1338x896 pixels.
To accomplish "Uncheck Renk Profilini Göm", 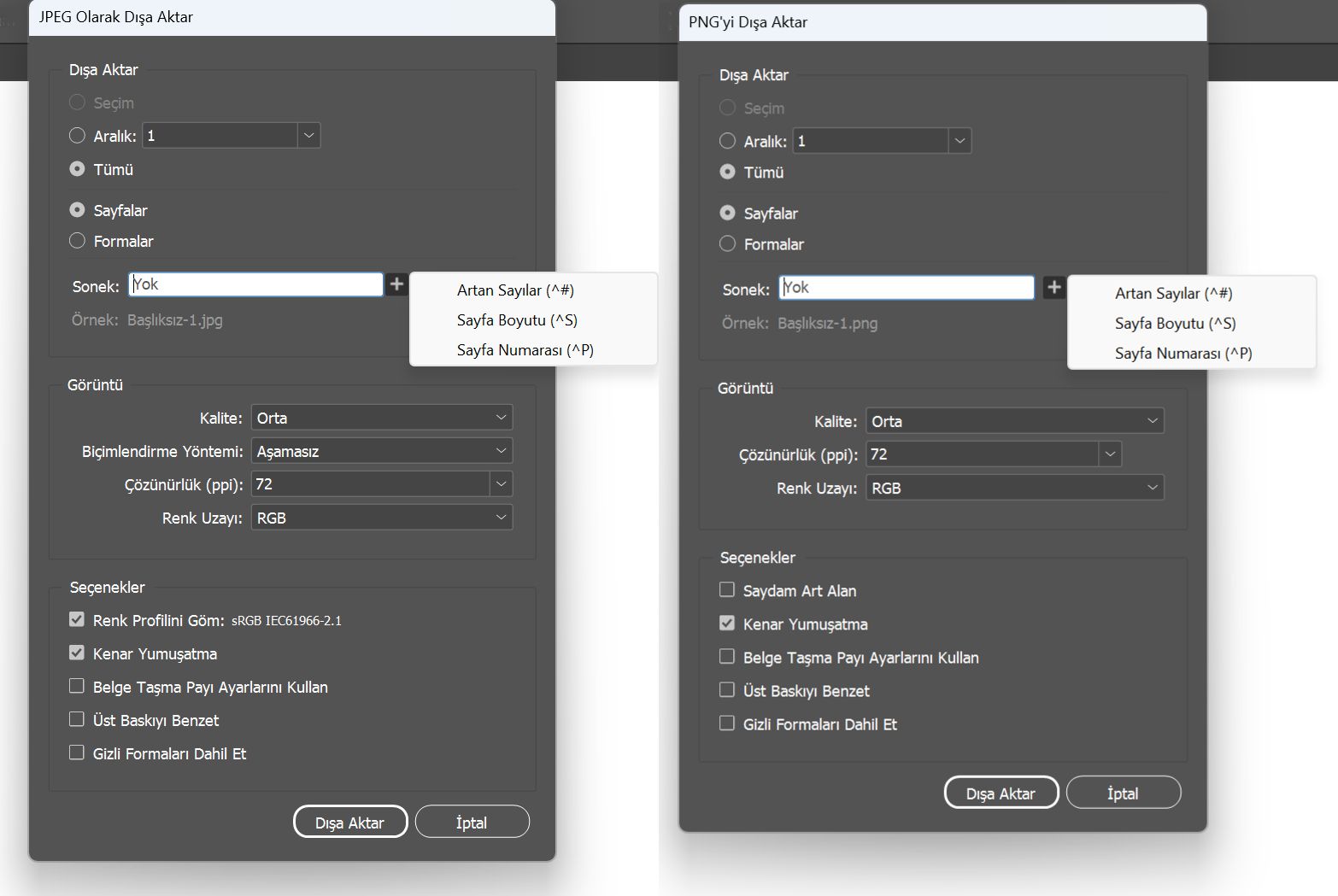I will [76, 619].
